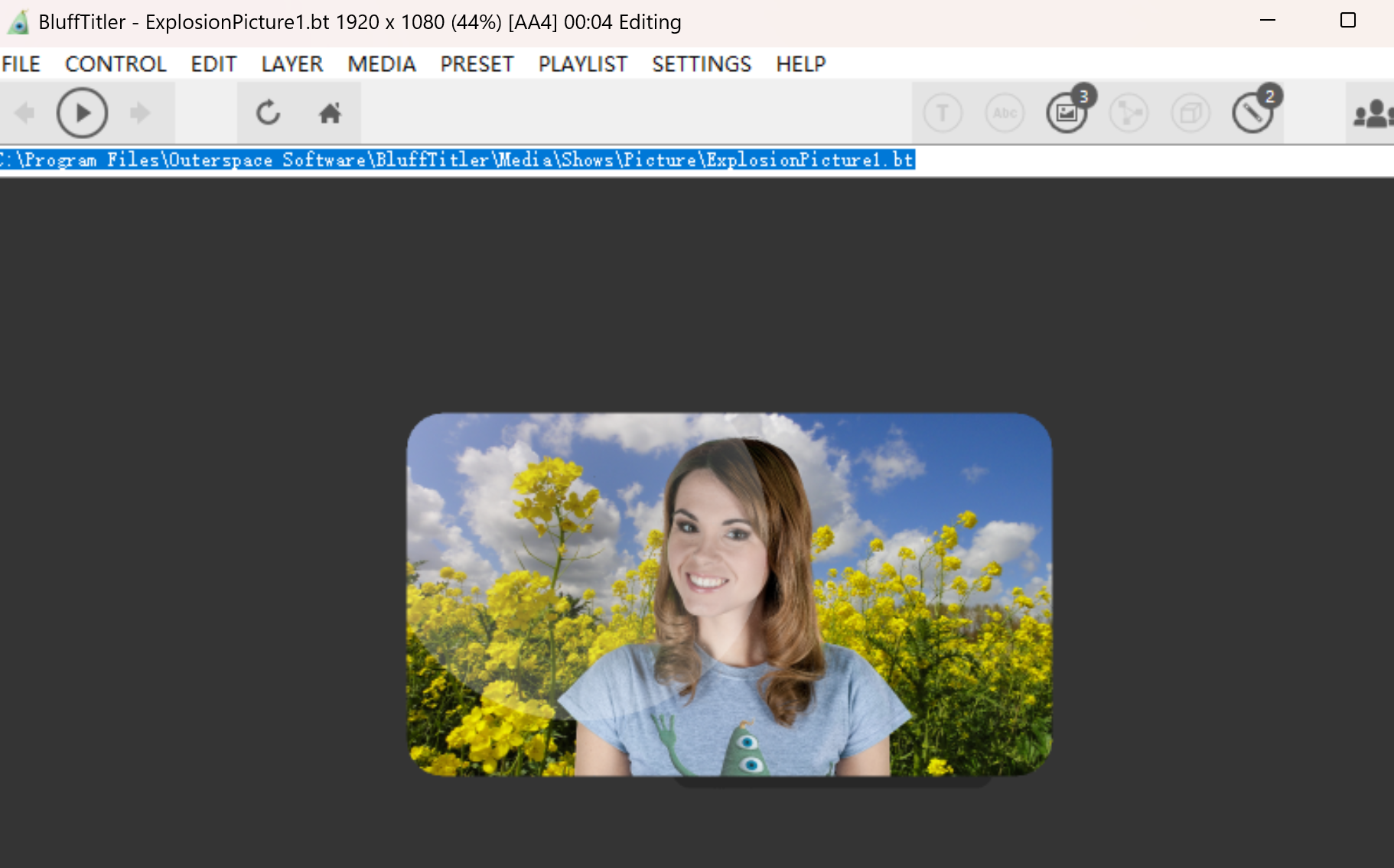Open the PLAYLIST menu
1394x868 pixels.
pyautogui.click(x=583, y=64)
